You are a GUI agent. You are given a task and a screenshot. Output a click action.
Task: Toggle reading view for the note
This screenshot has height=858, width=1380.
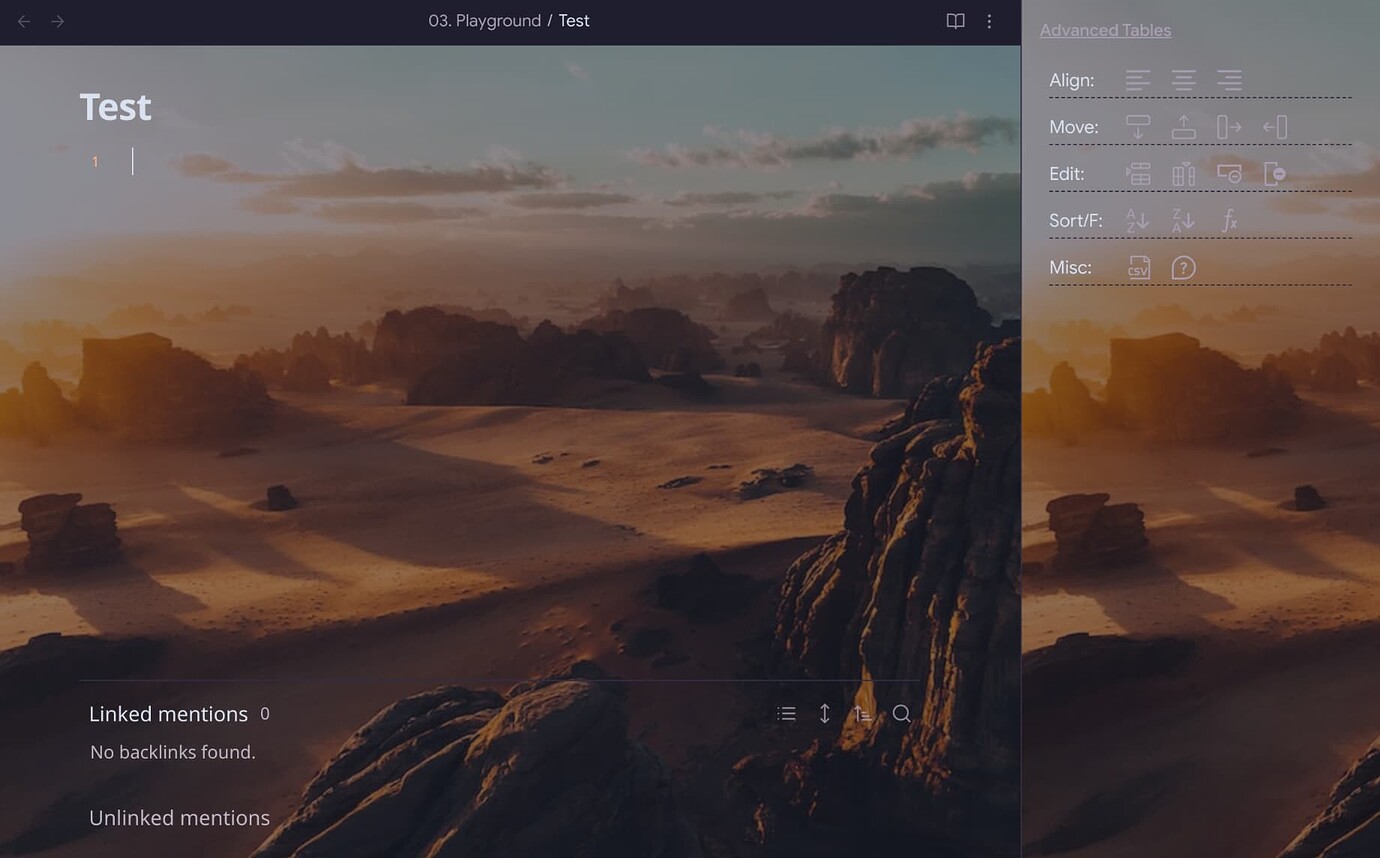point(955,20)
